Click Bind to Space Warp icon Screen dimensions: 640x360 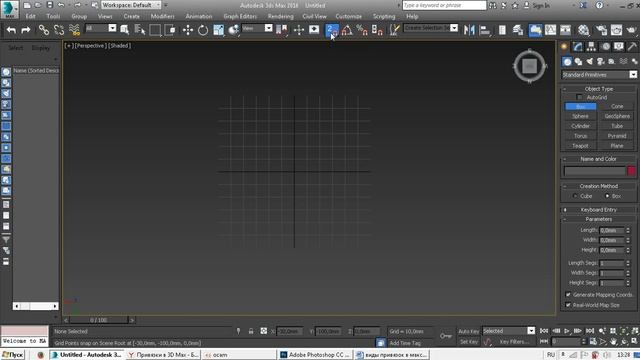click(x=74, y=30)
